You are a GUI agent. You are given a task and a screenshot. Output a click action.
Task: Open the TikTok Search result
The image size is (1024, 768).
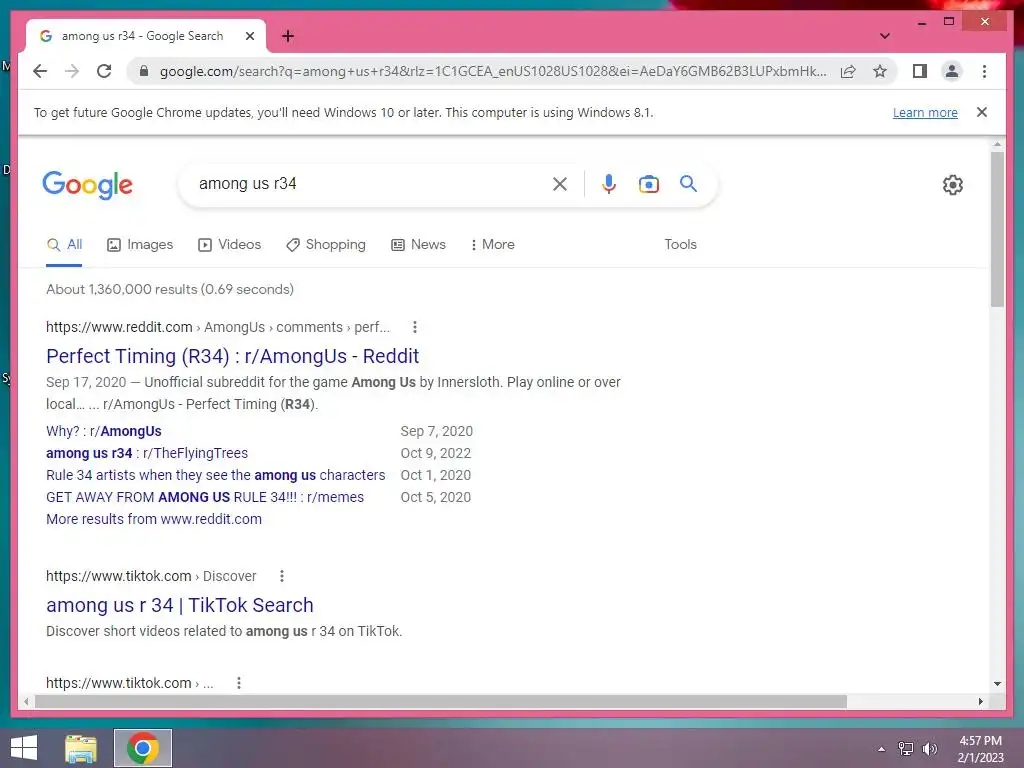point(180,605)
